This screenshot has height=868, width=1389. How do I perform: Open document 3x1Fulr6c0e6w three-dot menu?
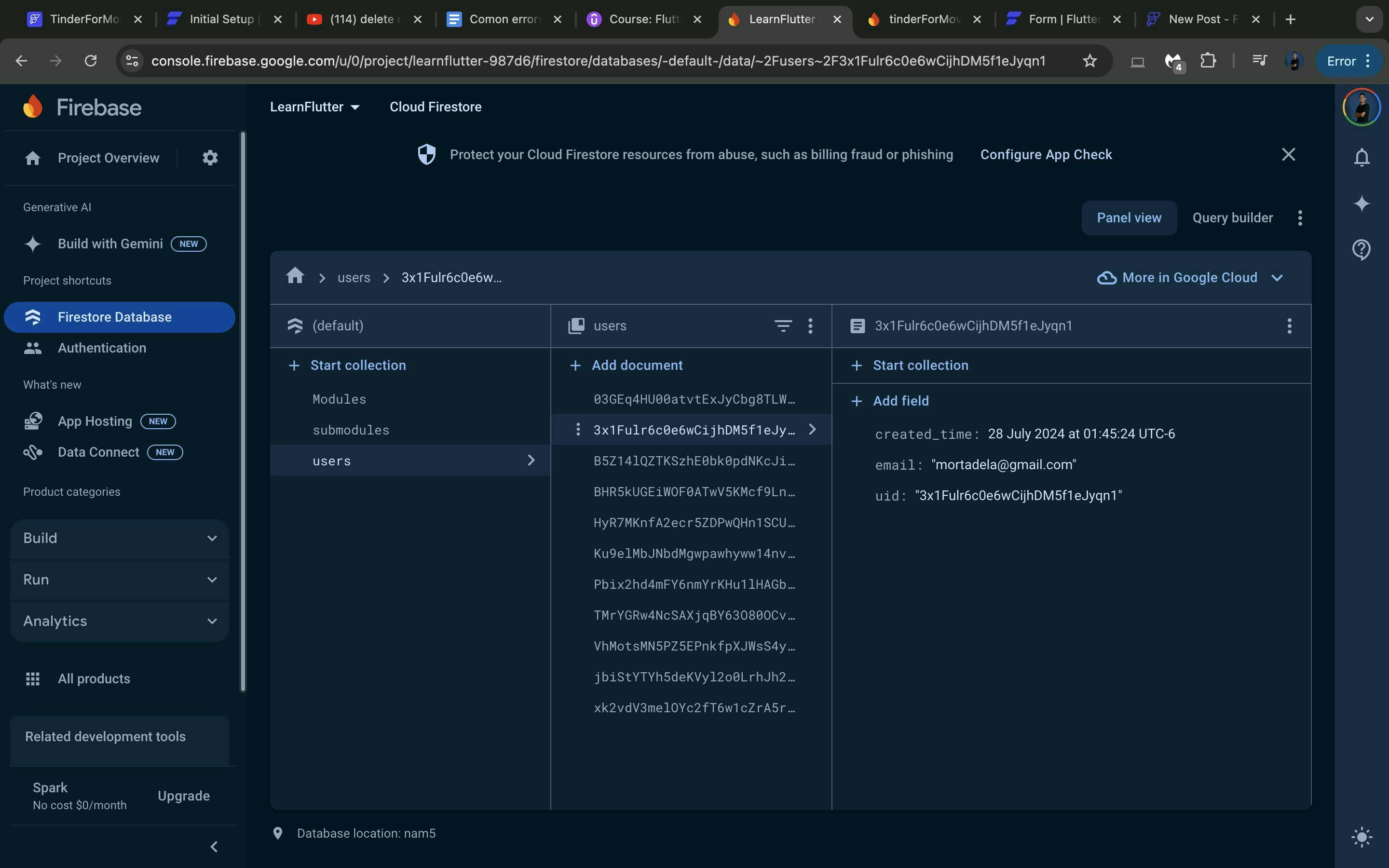(1289, 326)
